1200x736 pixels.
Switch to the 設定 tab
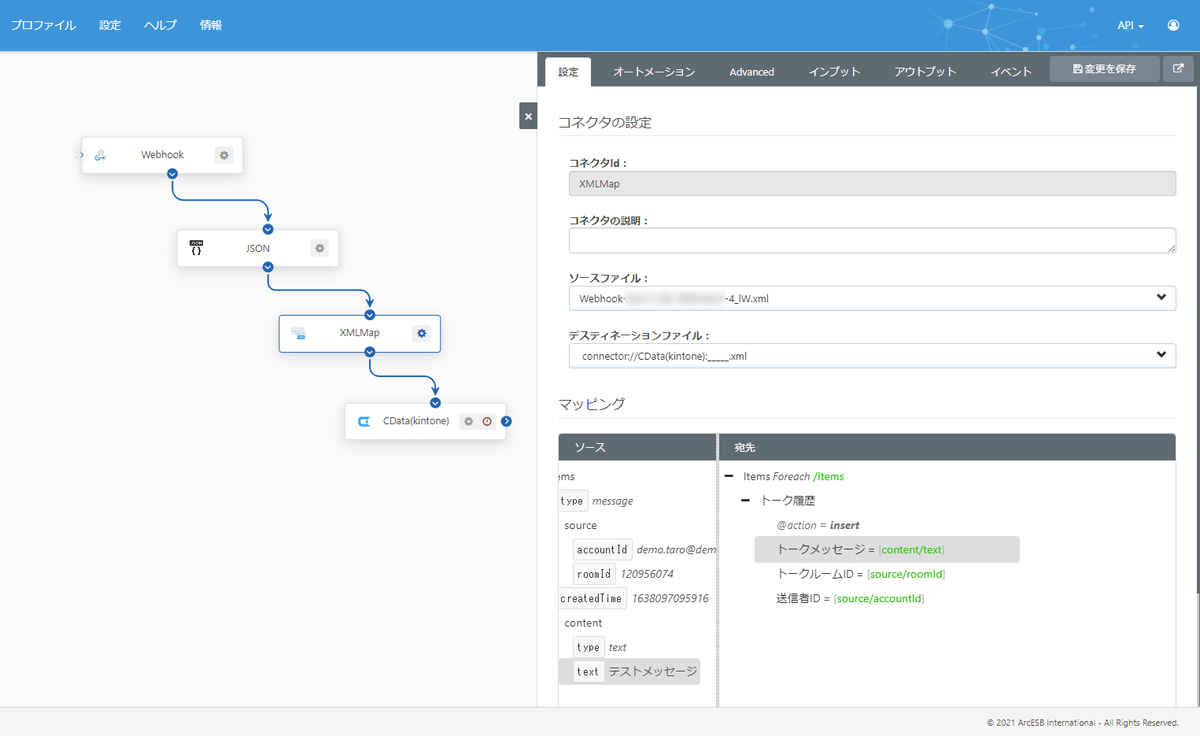point(568,72)
